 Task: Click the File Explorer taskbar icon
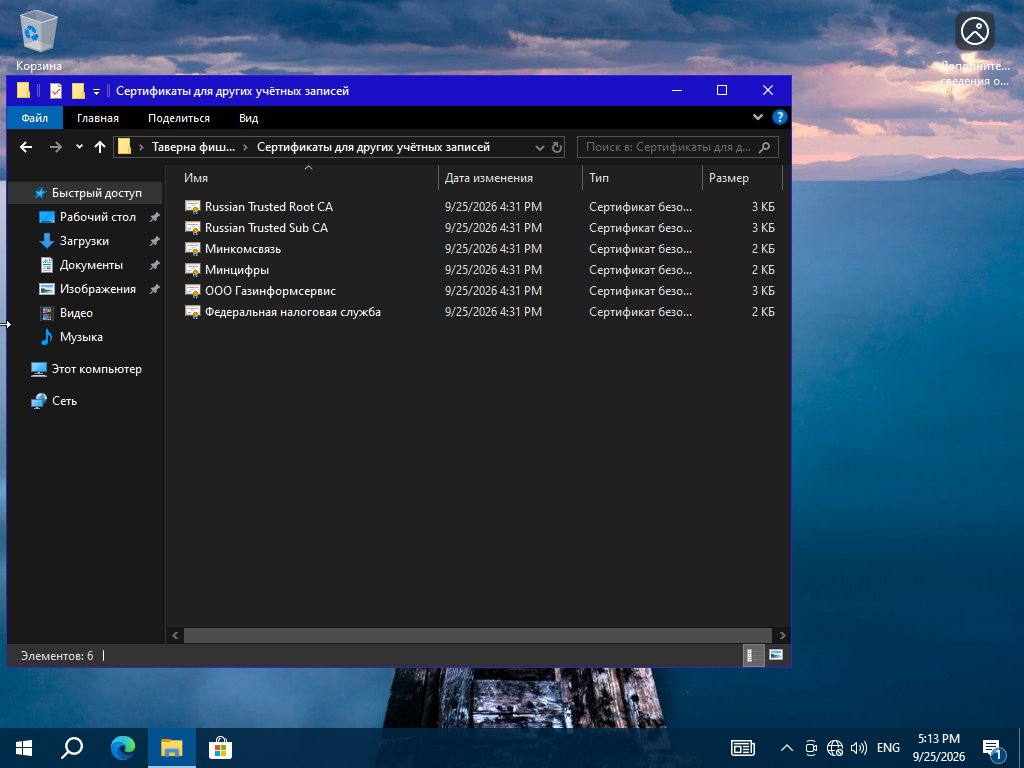click(172, 748)
